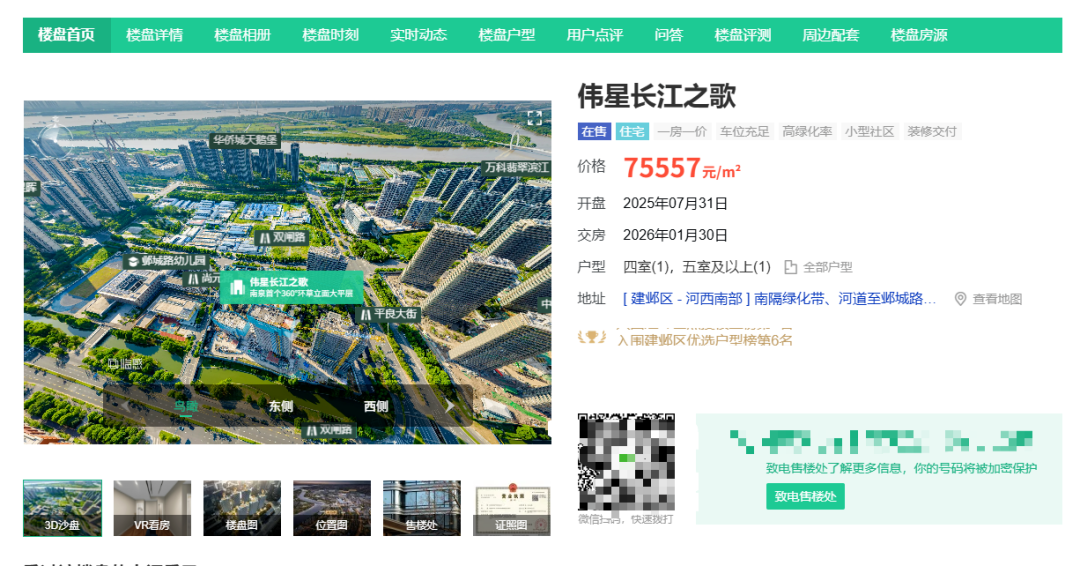Click the WeChat QR code image
Screen dimensions: 1080x566
coord(626,462)
